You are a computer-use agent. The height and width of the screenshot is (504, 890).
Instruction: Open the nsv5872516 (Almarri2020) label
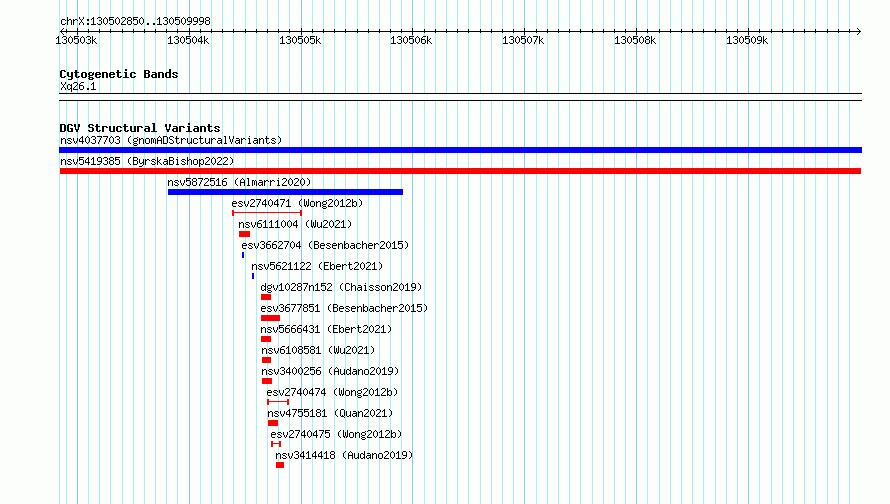click(x=239, y=182)
